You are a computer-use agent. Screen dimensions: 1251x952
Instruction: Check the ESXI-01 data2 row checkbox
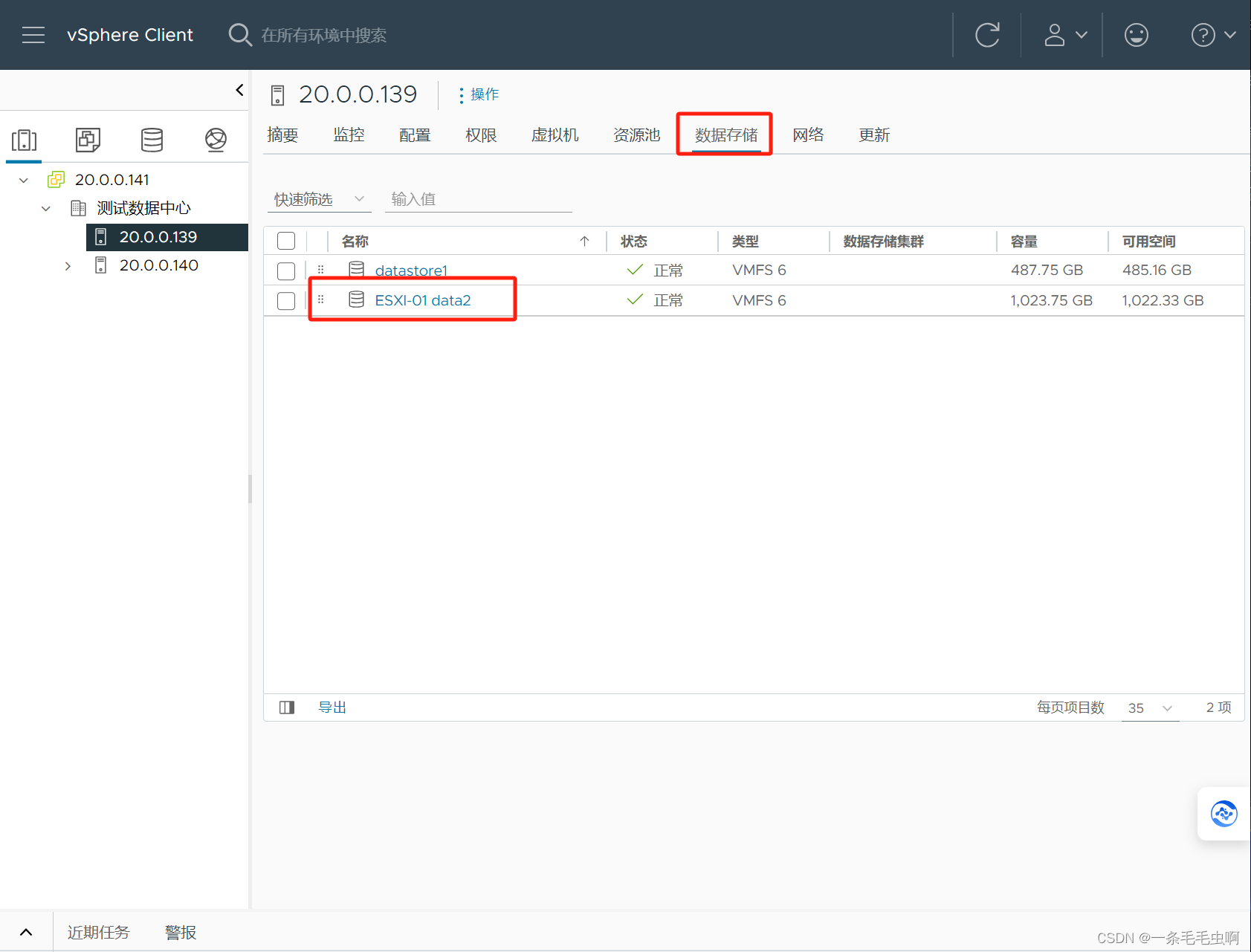coord(286,300)
